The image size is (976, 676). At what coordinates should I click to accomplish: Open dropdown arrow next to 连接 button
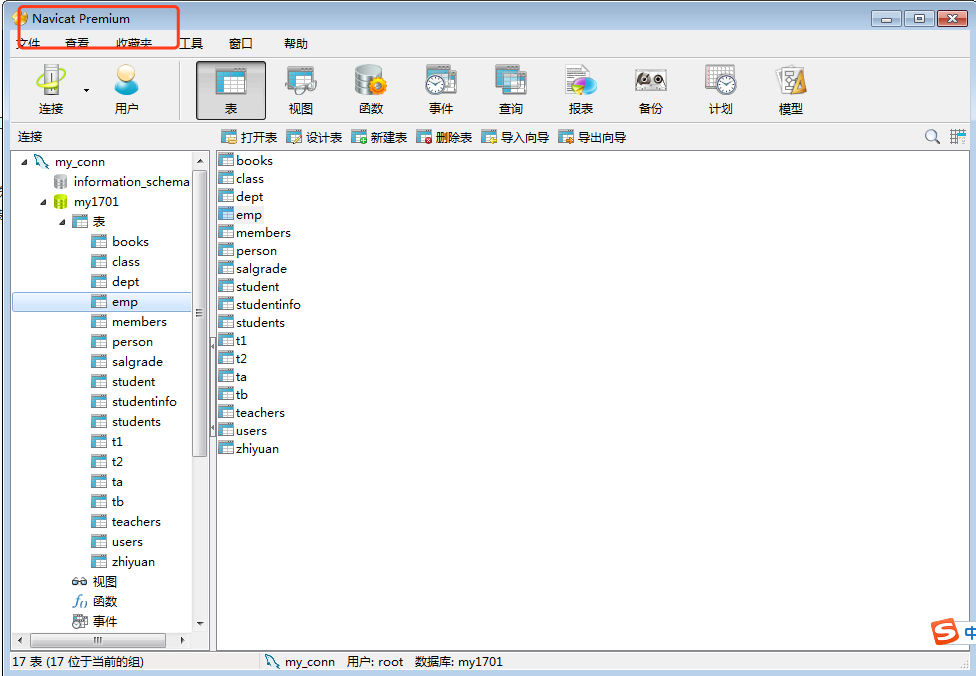point(86,91)
